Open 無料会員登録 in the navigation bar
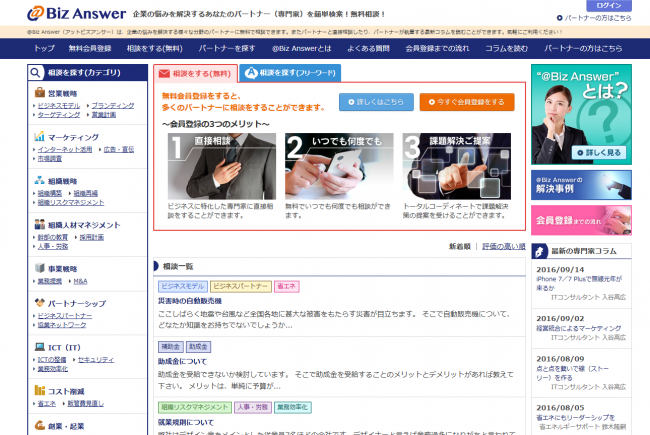Image resolution: width=650 pixels, height=435 pixels. pos(90,49)
